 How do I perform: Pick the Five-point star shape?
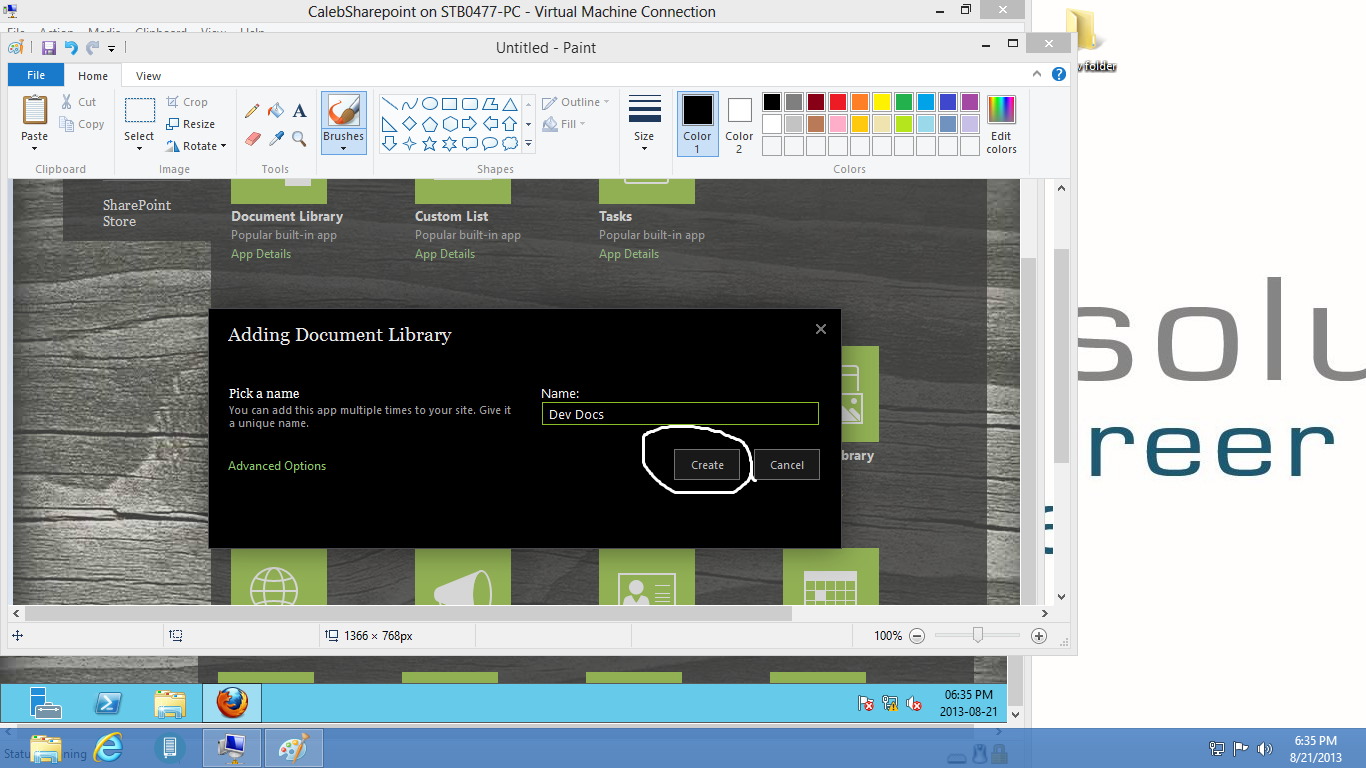429,144
